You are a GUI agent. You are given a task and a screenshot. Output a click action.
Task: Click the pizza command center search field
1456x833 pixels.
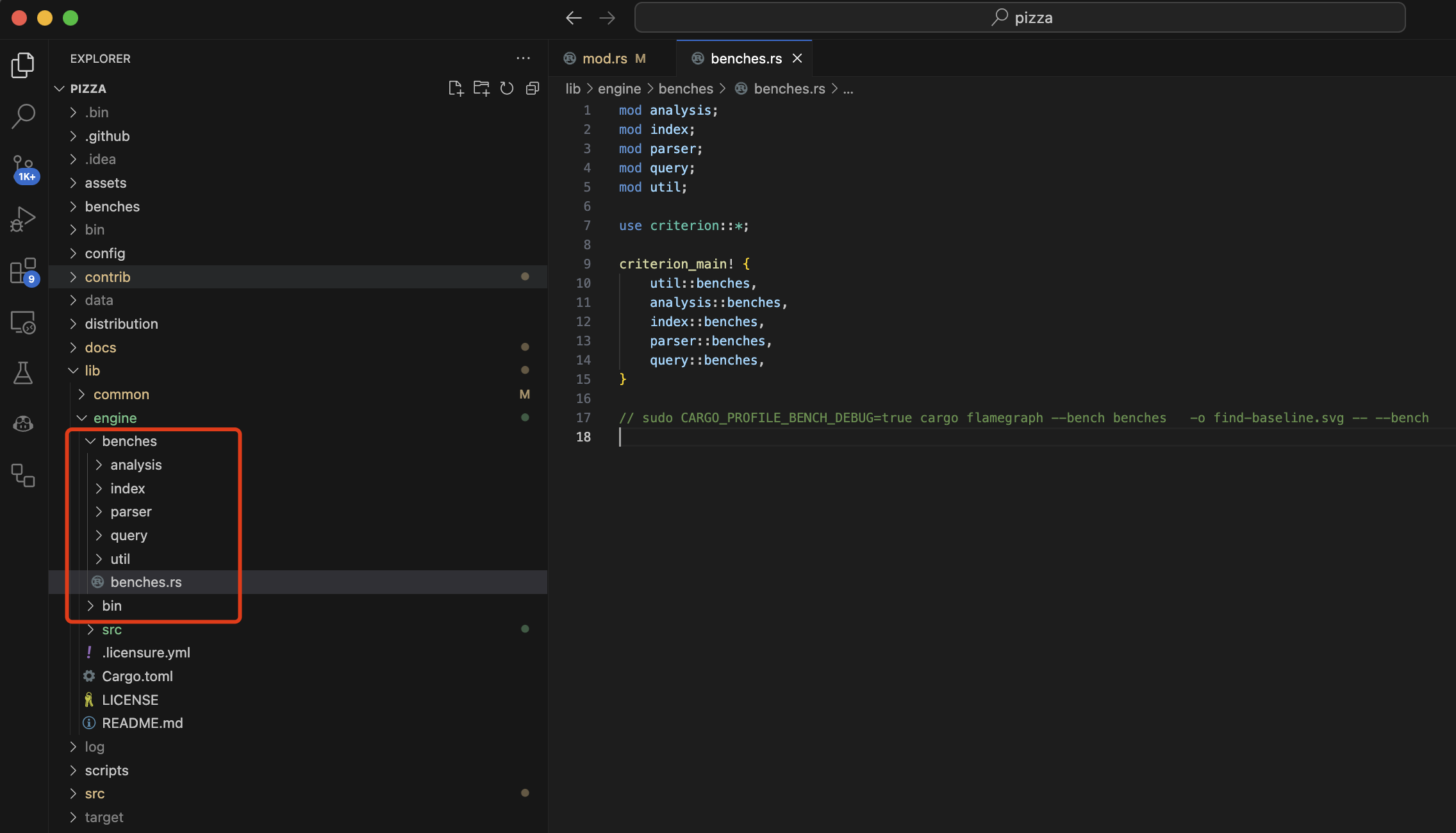(1020, 17)
